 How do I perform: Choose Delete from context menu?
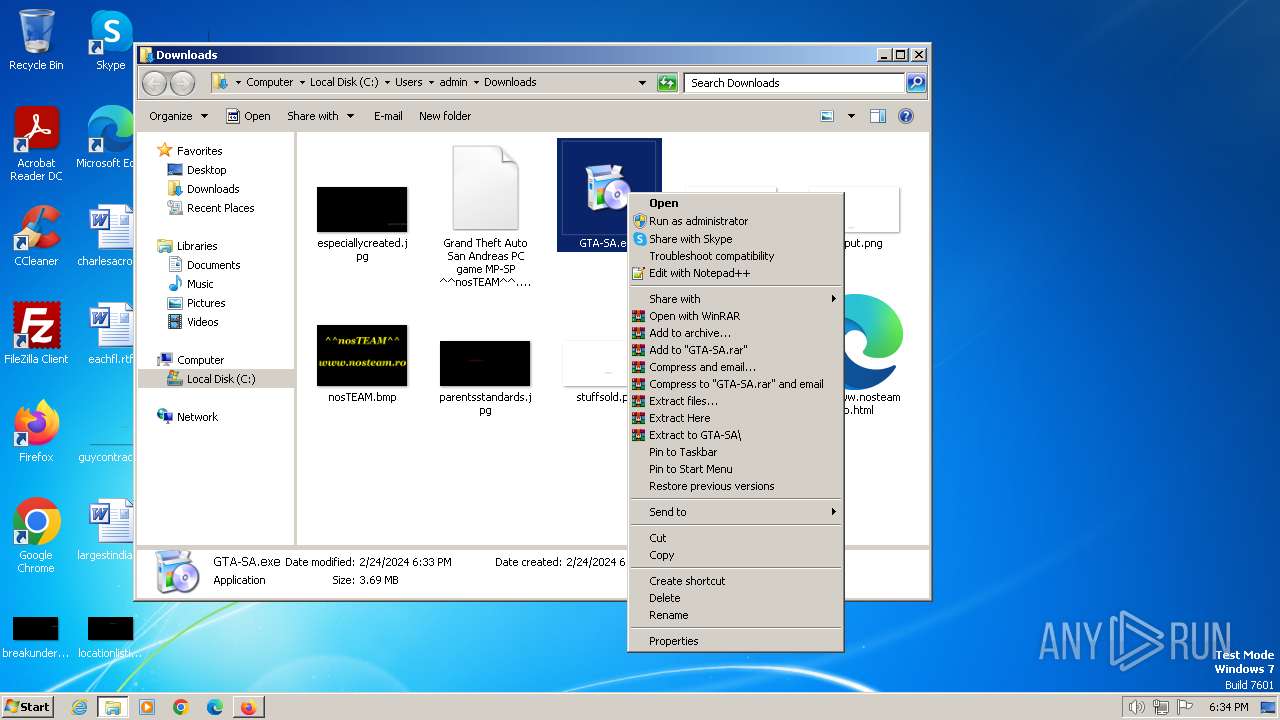(x=736, y=598)
